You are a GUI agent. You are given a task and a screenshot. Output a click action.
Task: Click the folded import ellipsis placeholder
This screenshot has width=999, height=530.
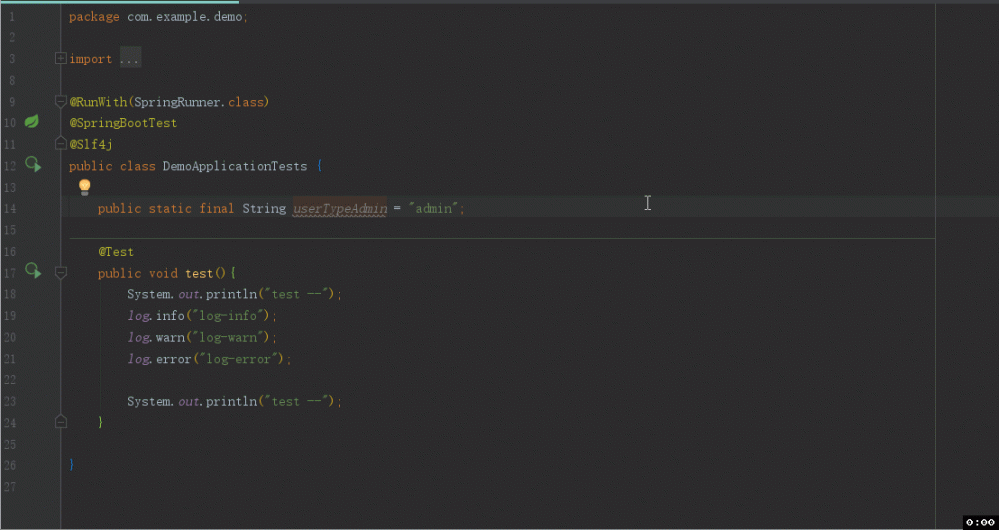point(130,59)
